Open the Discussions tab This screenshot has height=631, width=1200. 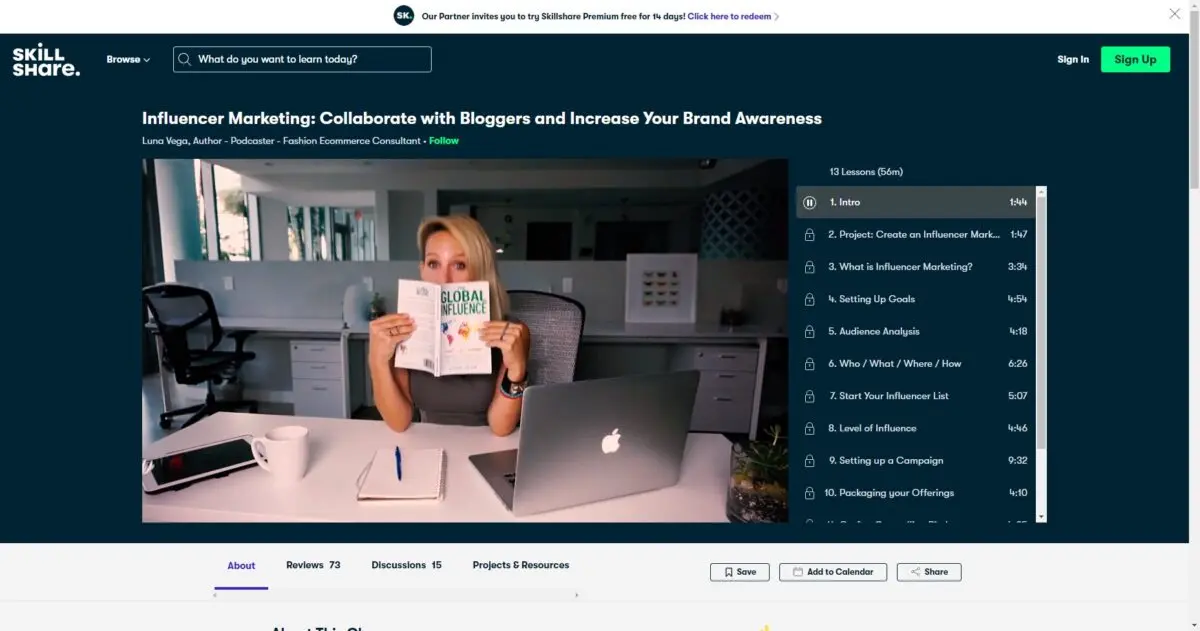pos(406,565)
